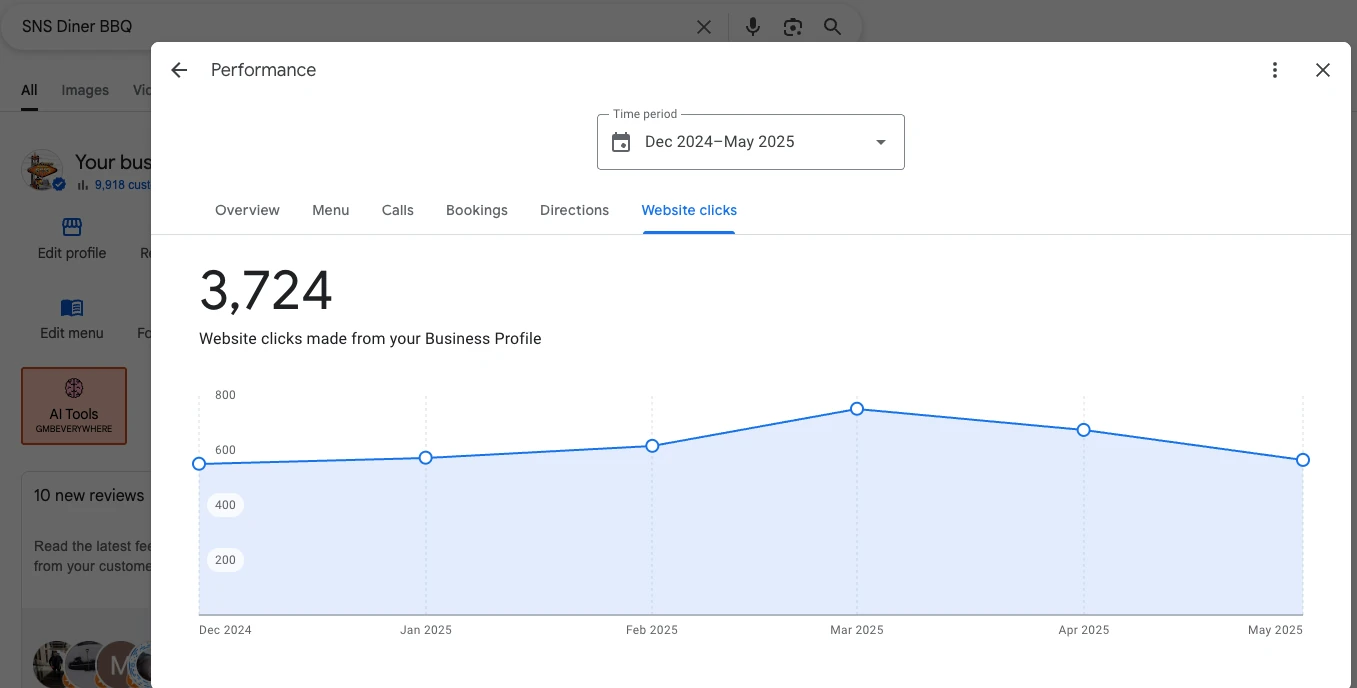Image resolution: width=1357 pixels, height=688 pixels.
Task: Select the Images search tab
Action: tap(85, 90)
